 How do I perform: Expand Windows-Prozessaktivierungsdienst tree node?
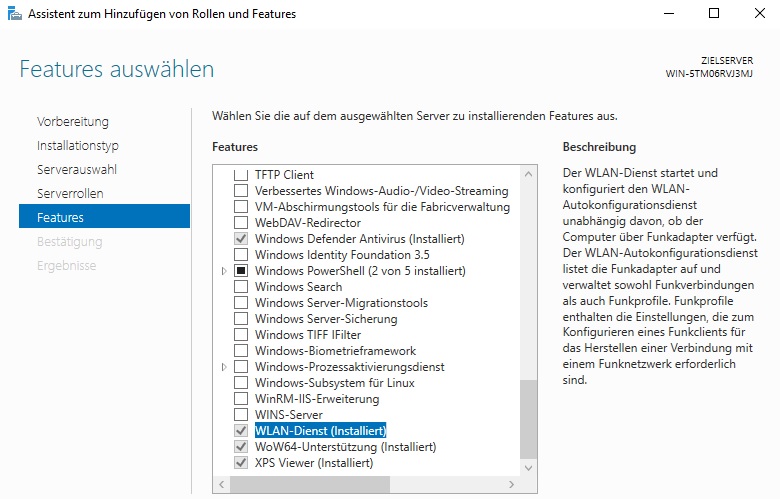[224, 367]
